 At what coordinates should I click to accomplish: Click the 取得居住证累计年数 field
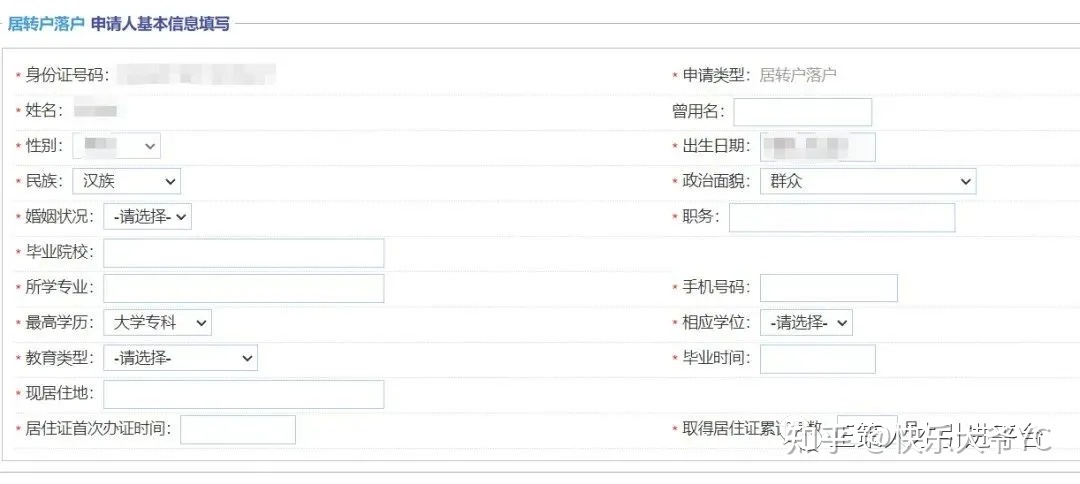pyautogui.click(x=867, y=430)
